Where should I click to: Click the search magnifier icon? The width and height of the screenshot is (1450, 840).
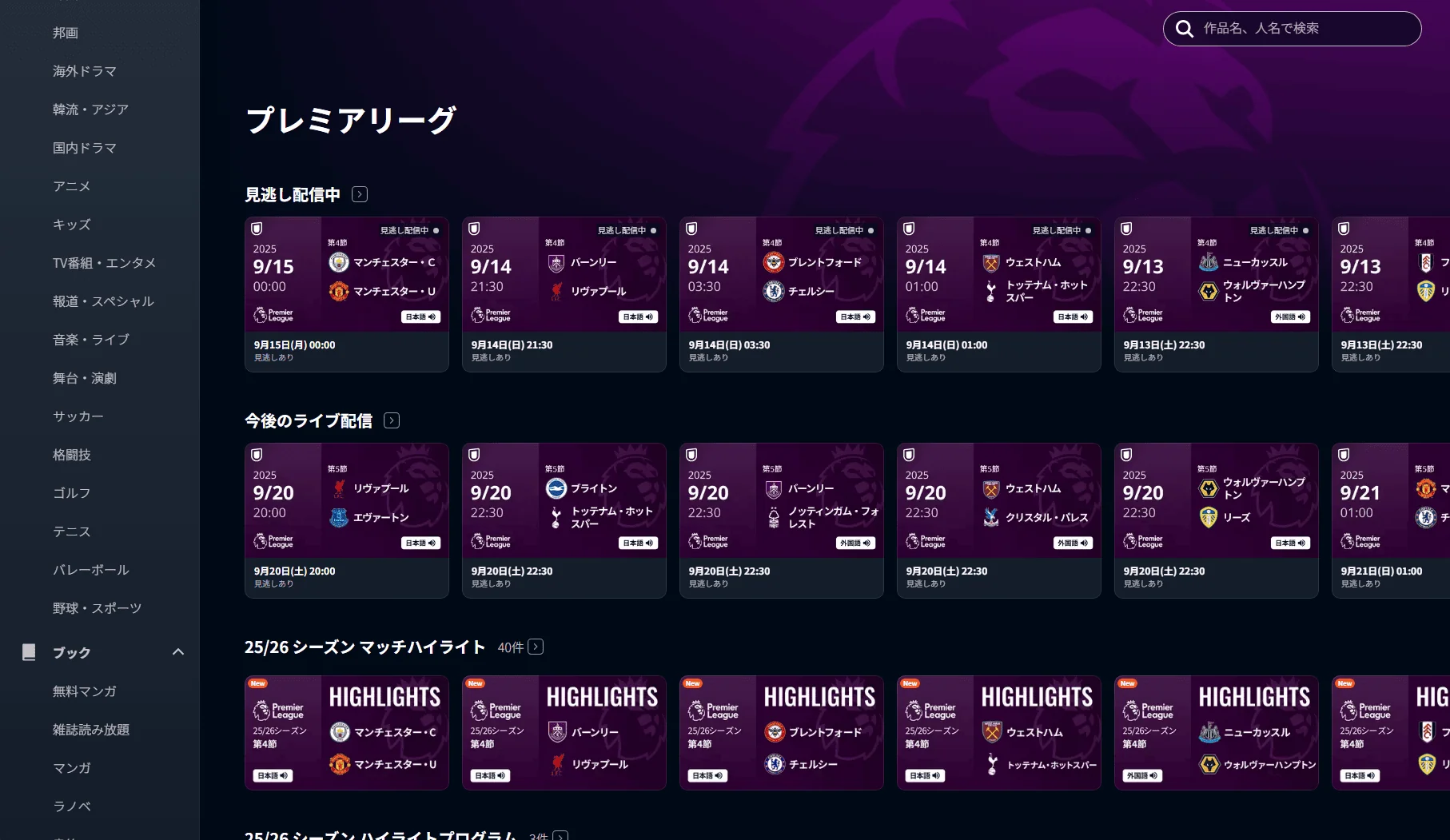click(1184, 29)
